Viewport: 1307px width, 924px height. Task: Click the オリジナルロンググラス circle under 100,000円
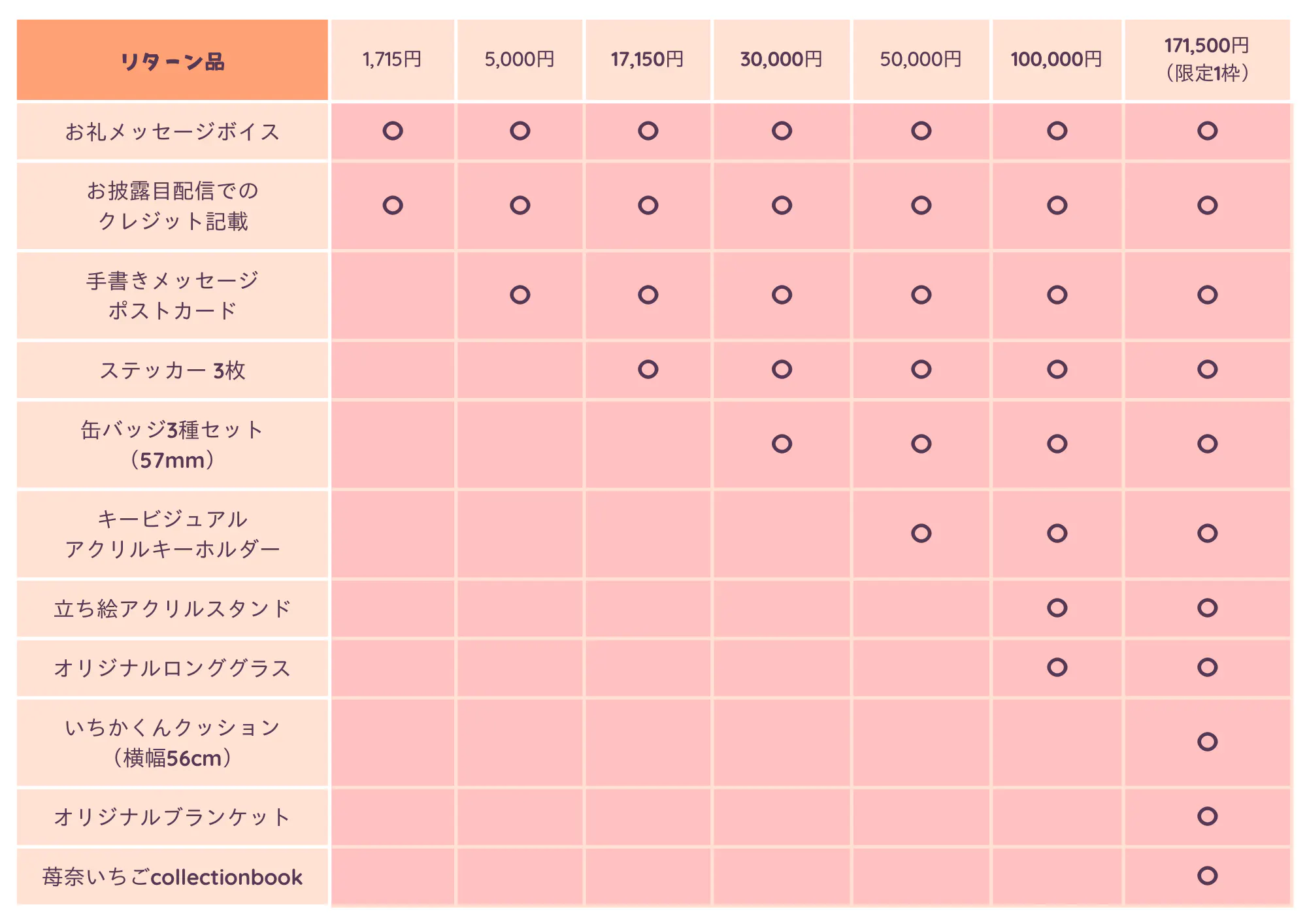(1057, 667)
